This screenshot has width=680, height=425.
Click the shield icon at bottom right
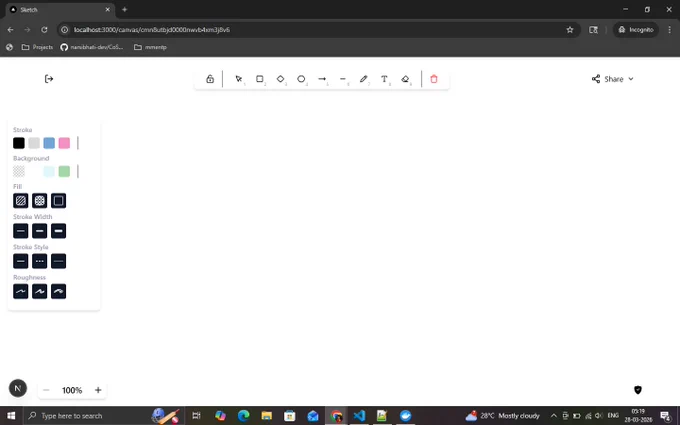coord(638,390)
